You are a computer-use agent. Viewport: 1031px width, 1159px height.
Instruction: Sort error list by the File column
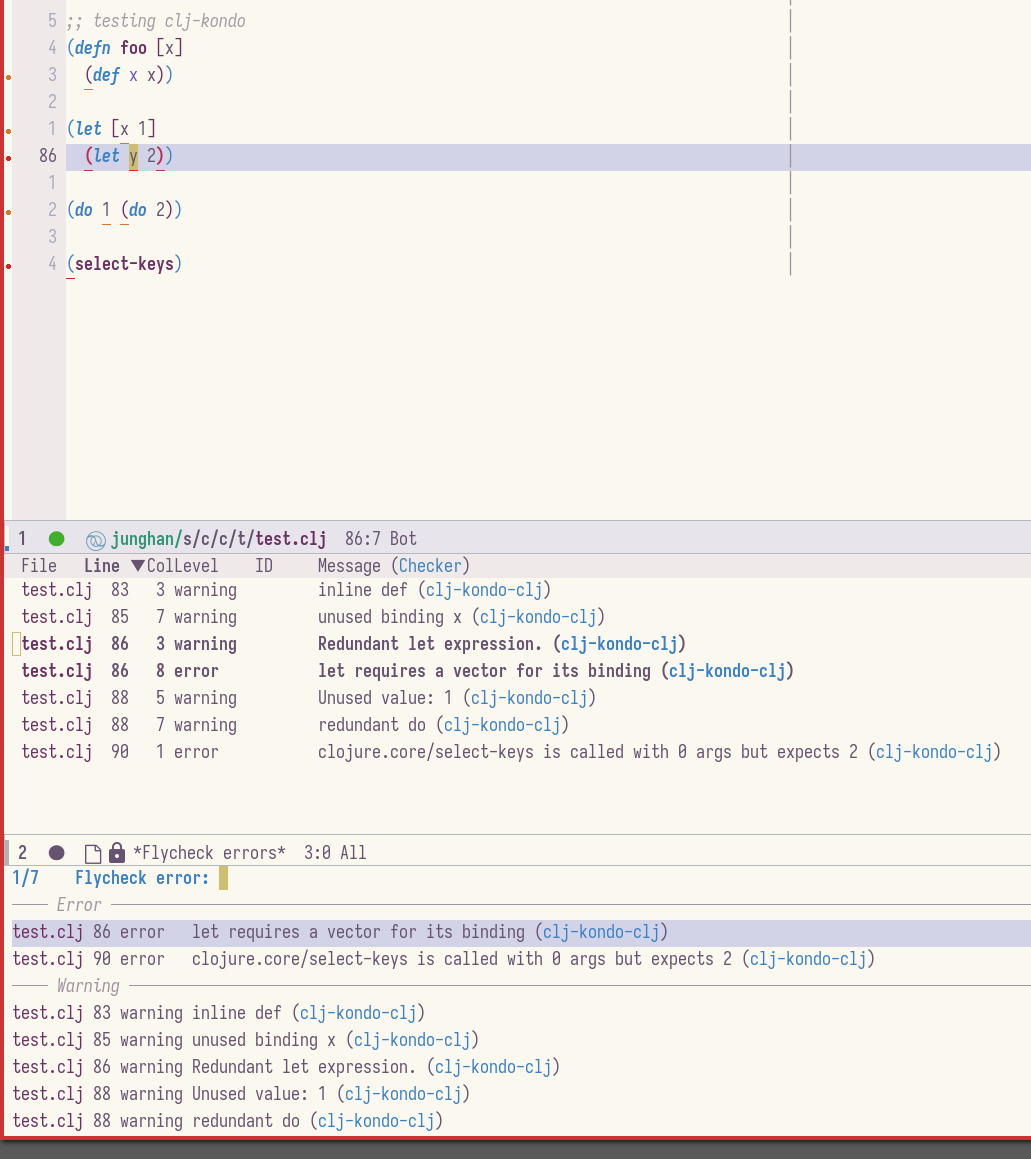[x=39, y=566]
